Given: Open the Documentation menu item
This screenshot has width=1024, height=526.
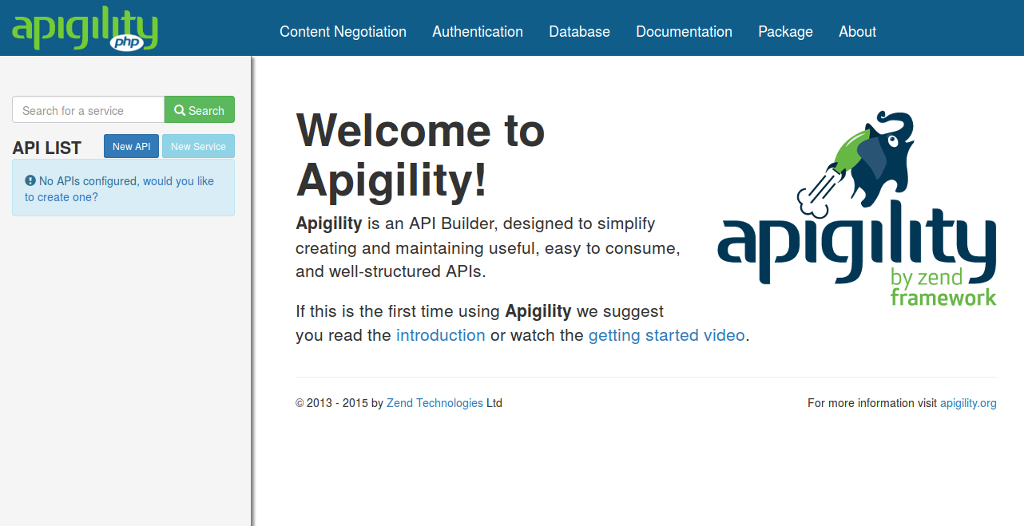Looking at the screenshot, I should point(684,31).
